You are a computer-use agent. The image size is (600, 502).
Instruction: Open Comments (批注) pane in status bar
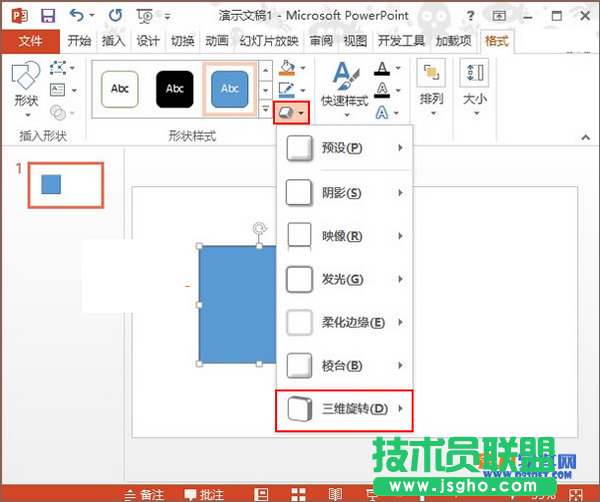coord(204,495)
